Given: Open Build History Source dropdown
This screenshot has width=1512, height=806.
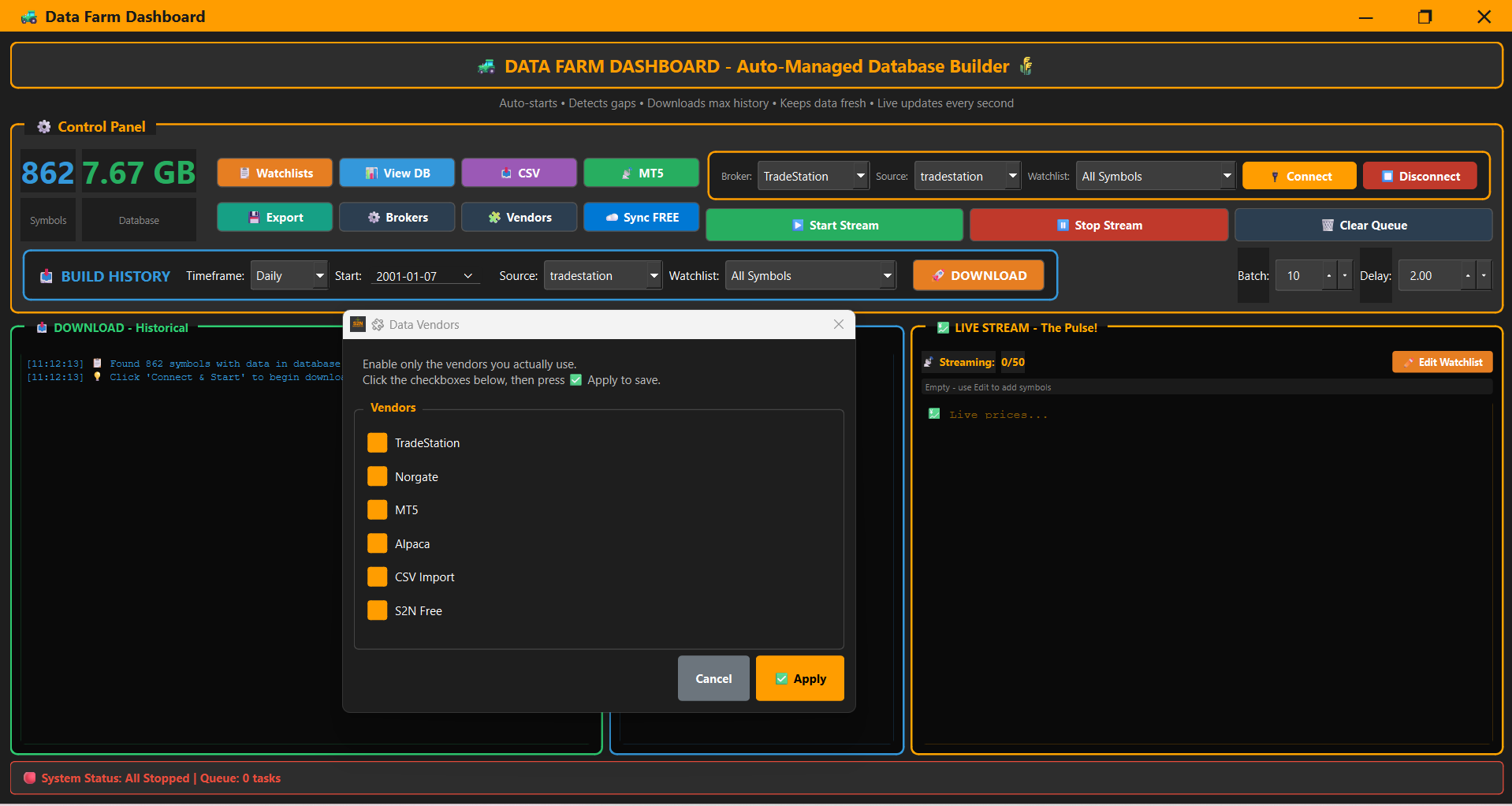Looking at the screenshot, I should click(654, 275).
